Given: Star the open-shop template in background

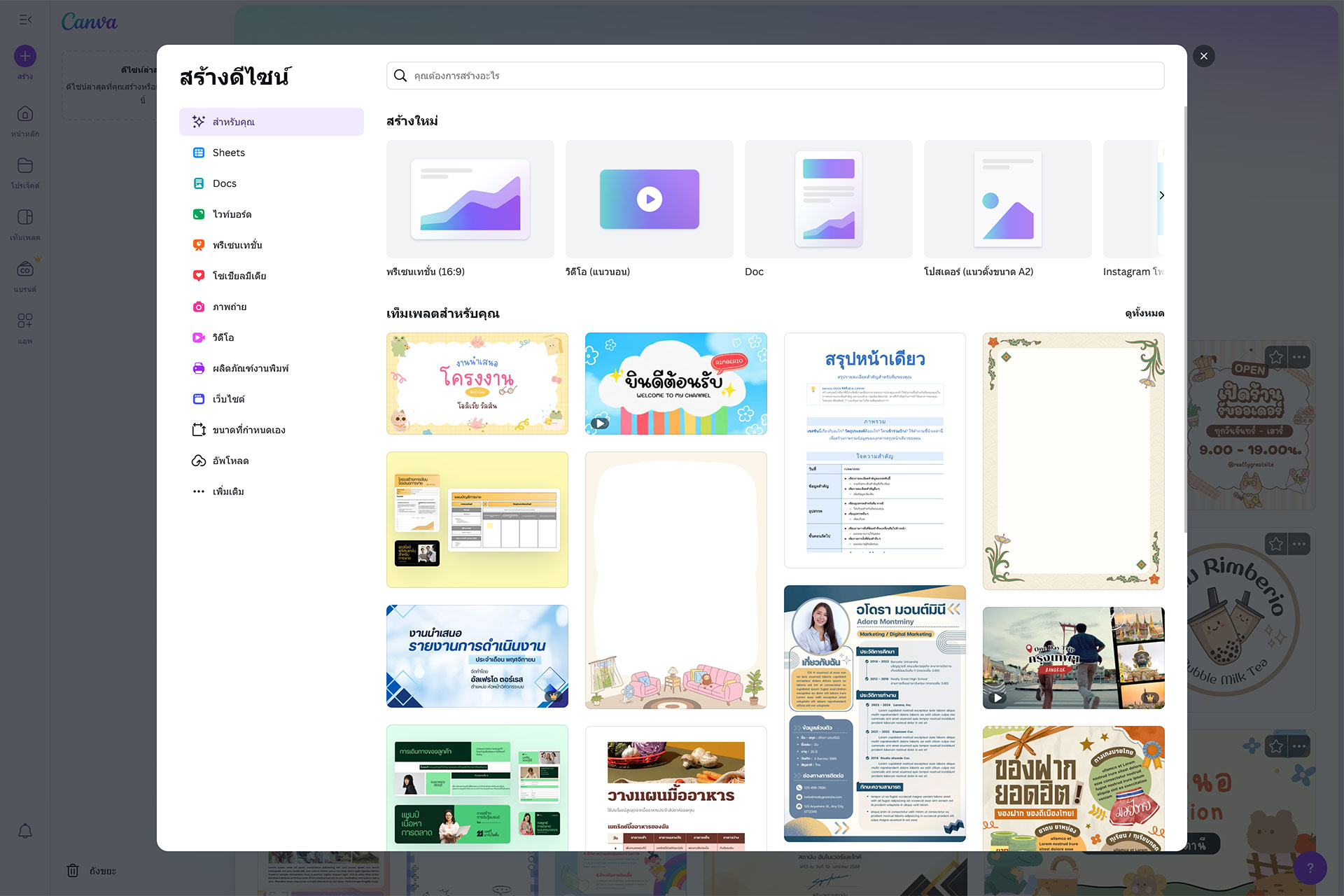Looking at the screenshot, I should (x=1276, y=357).
